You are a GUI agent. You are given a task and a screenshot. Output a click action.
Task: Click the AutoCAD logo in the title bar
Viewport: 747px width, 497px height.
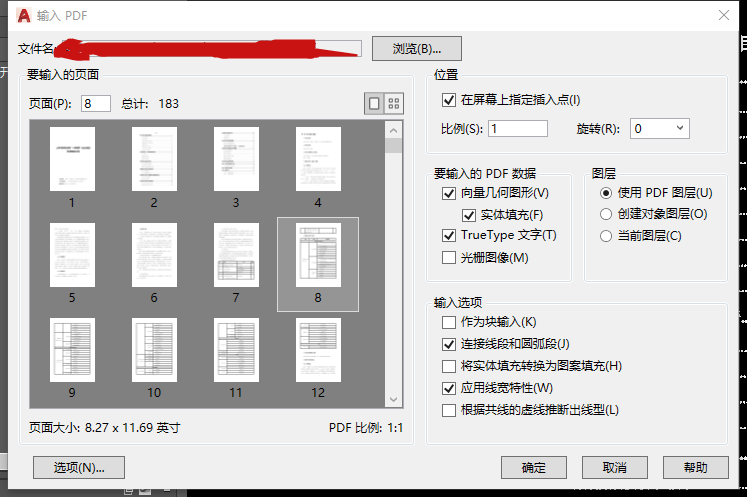23,16
